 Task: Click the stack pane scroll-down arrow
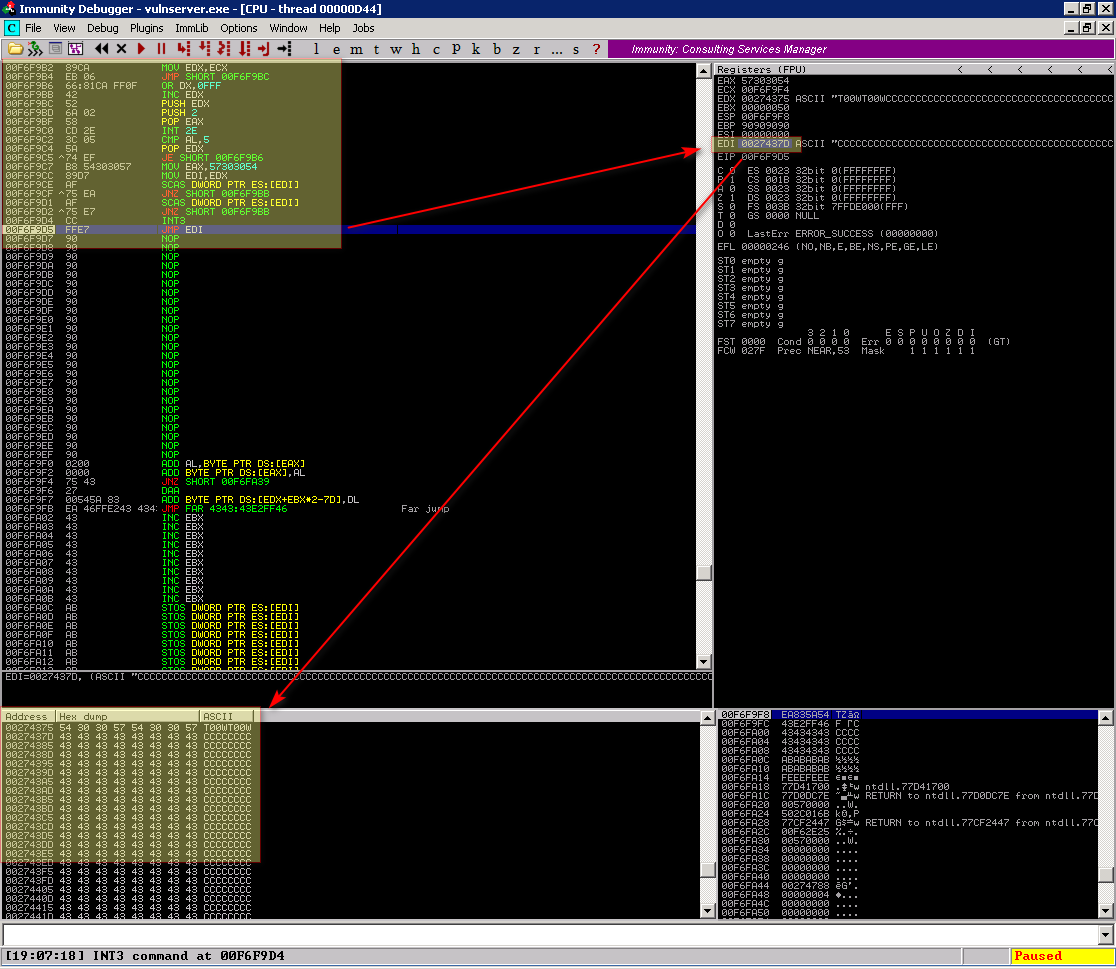pos(1105,911)
